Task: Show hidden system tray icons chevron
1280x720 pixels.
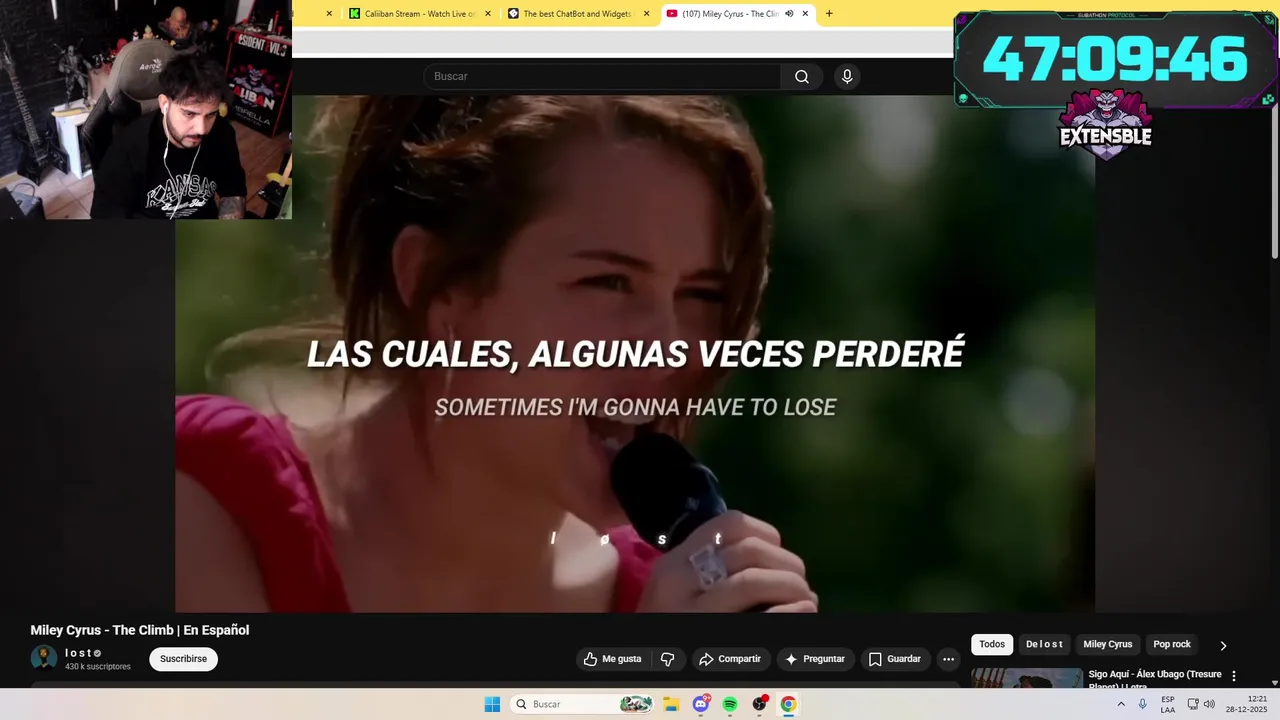Action: point(1121,704)
